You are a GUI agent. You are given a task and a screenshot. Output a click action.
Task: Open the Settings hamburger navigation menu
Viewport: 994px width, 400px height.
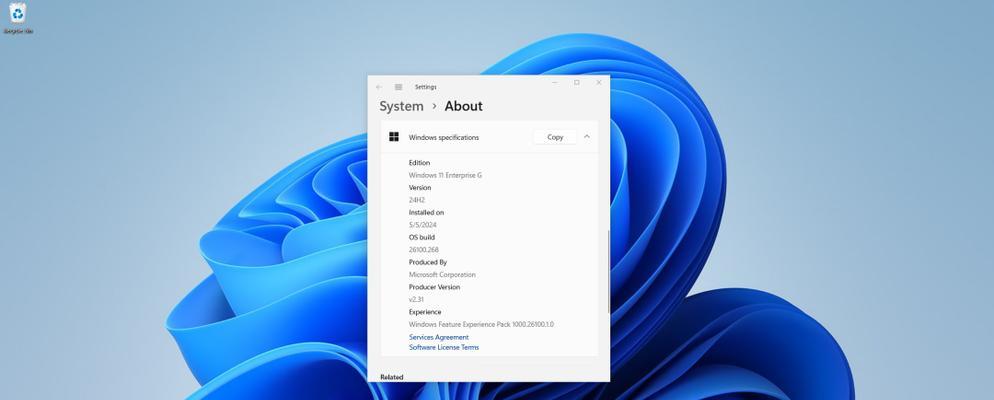[x=398, y=87]
